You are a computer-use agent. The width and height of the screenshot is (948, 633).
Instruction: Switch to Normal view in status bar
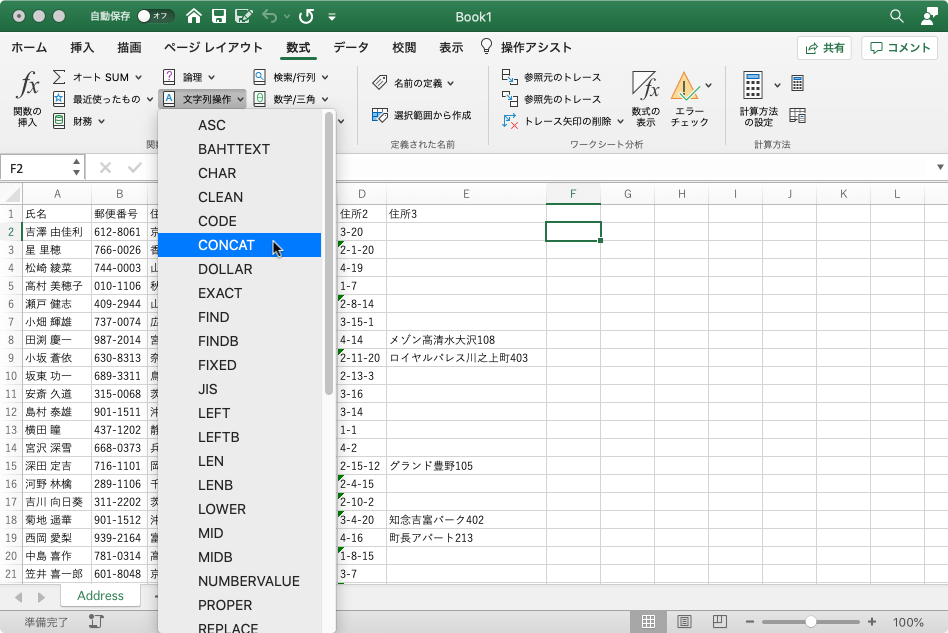(x=648, y=622)
